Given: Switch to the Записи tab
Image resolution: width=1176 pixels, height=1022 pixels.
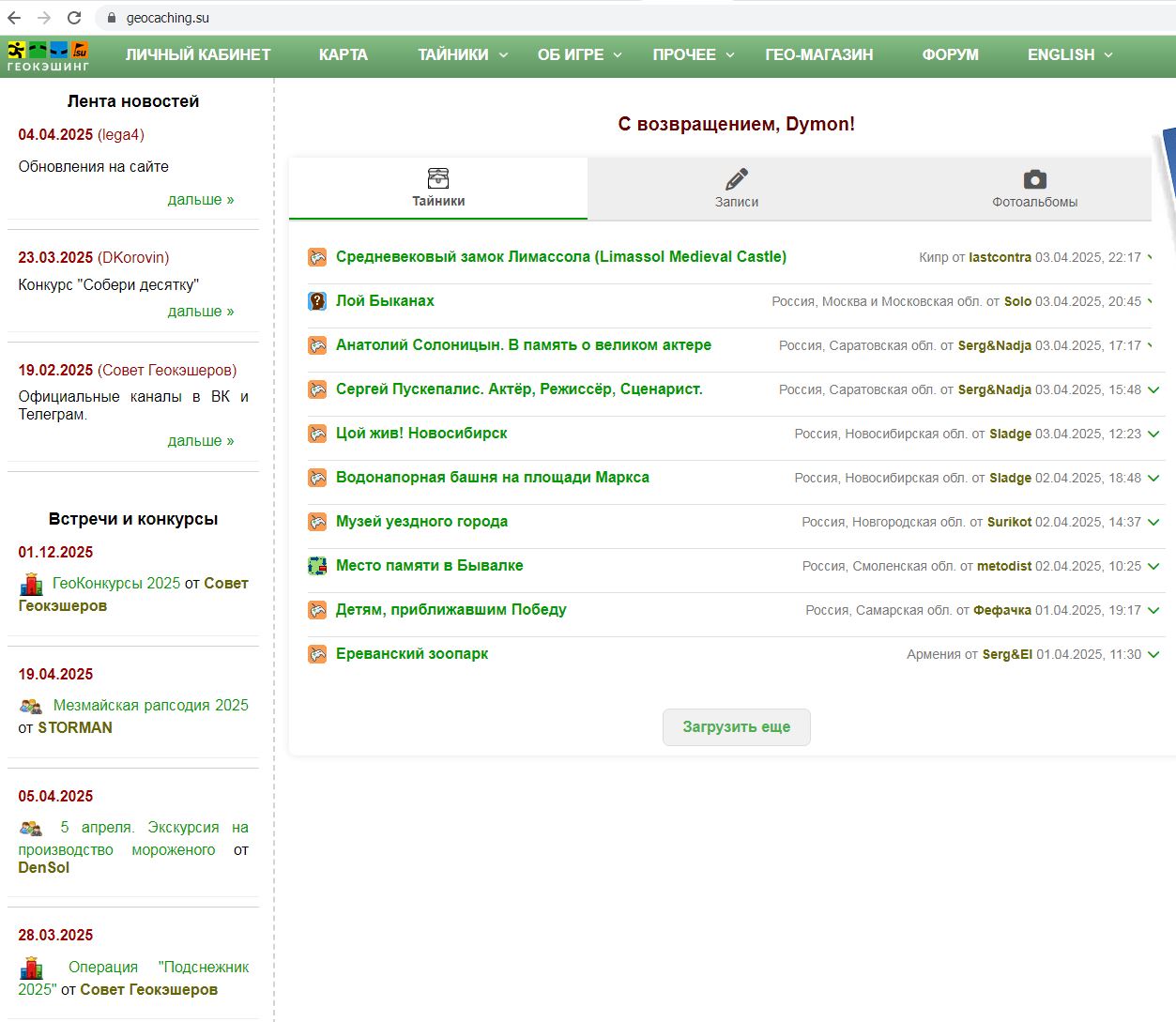Looking at the screenshot, I should pos(737,189).
